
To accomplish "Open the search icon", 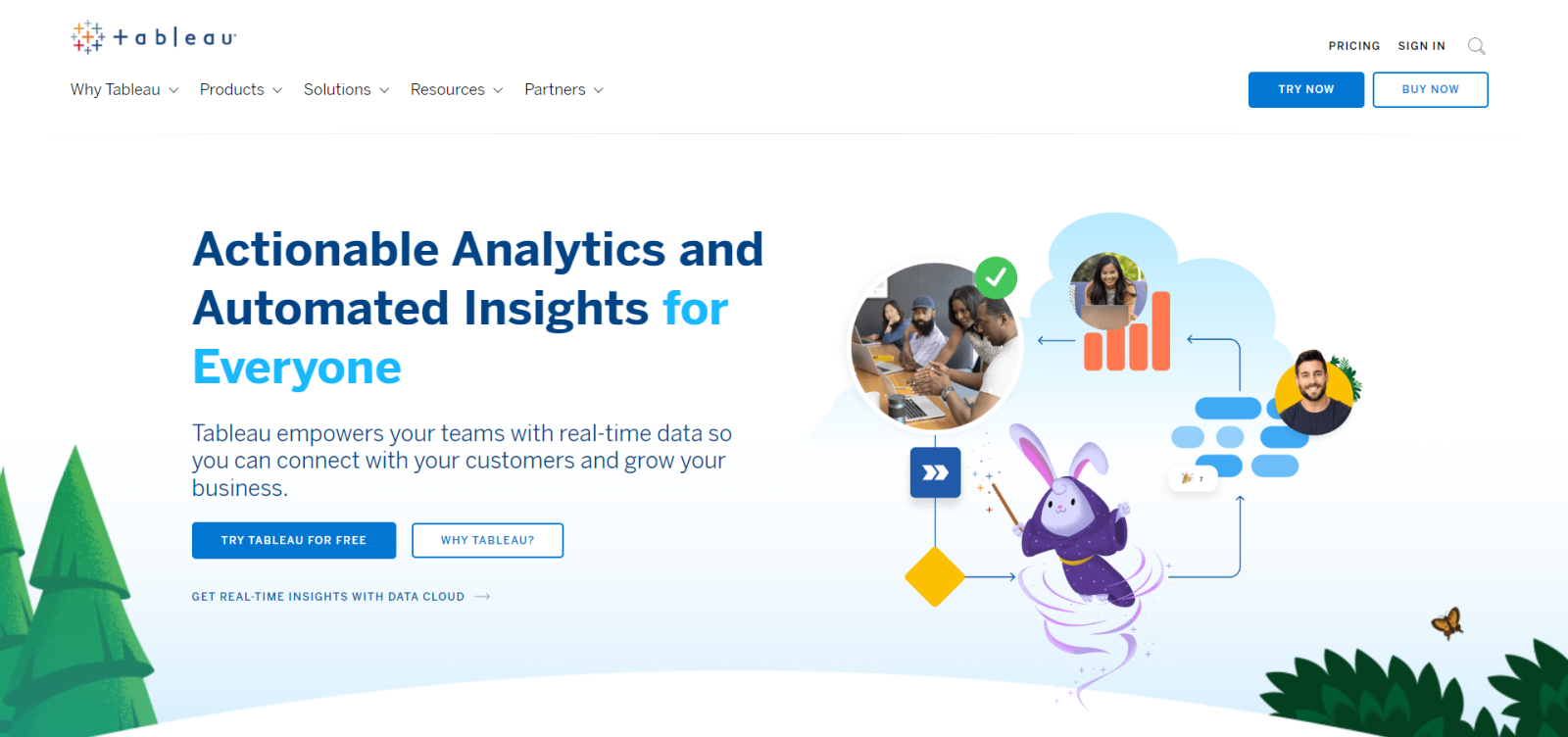I will tap(1477, 45).
